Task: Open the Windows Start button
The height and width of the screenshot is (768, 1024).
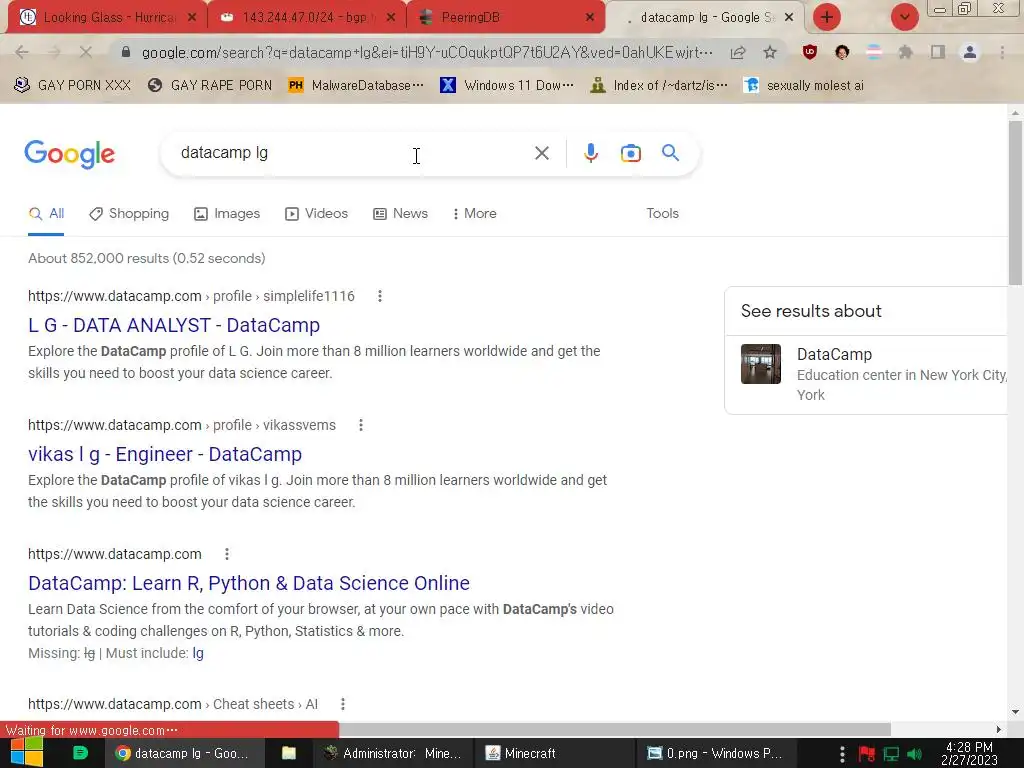Action: tap(27, 753)
